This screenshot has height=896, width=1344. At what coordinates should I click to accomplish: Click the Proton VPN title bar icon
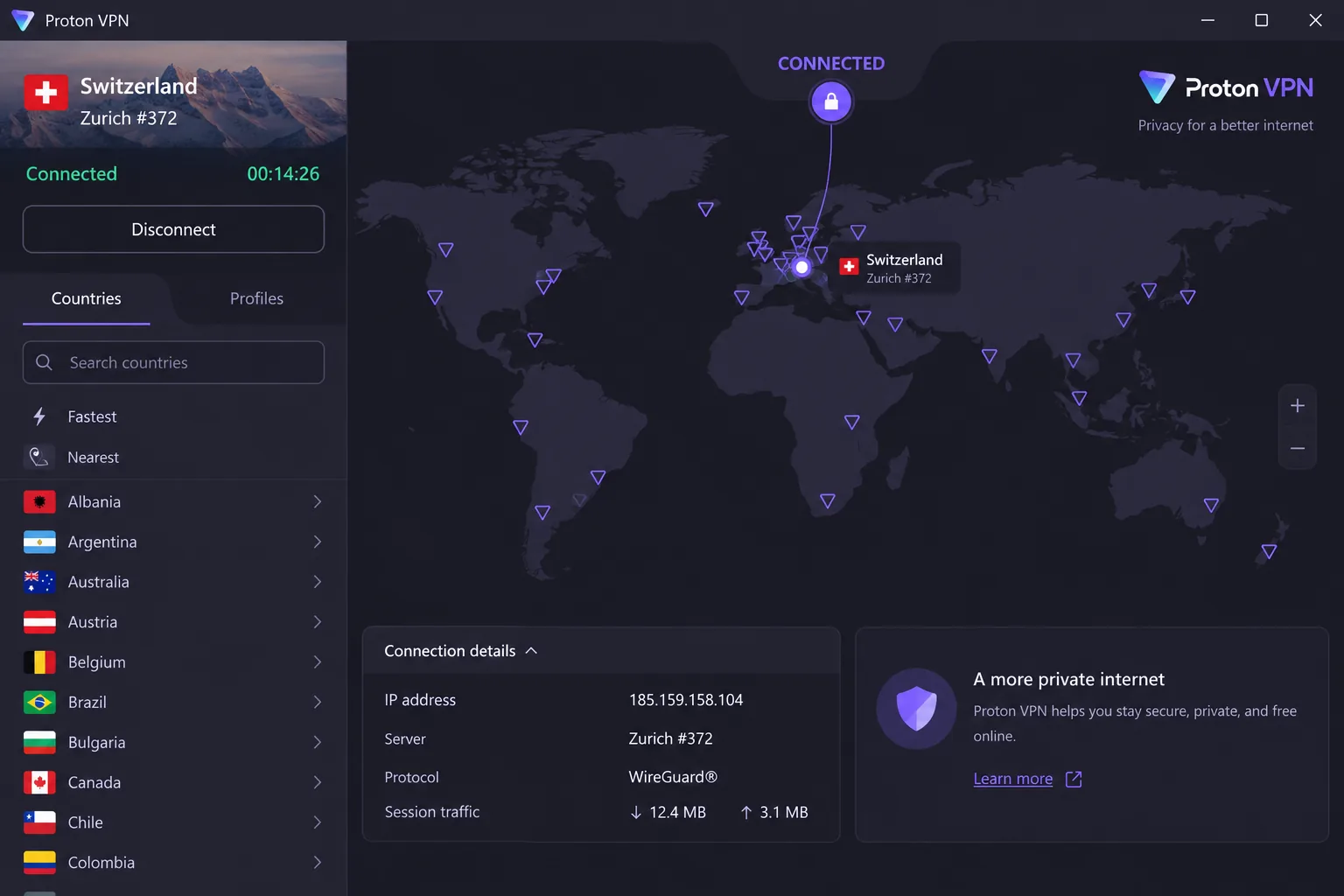23,20
